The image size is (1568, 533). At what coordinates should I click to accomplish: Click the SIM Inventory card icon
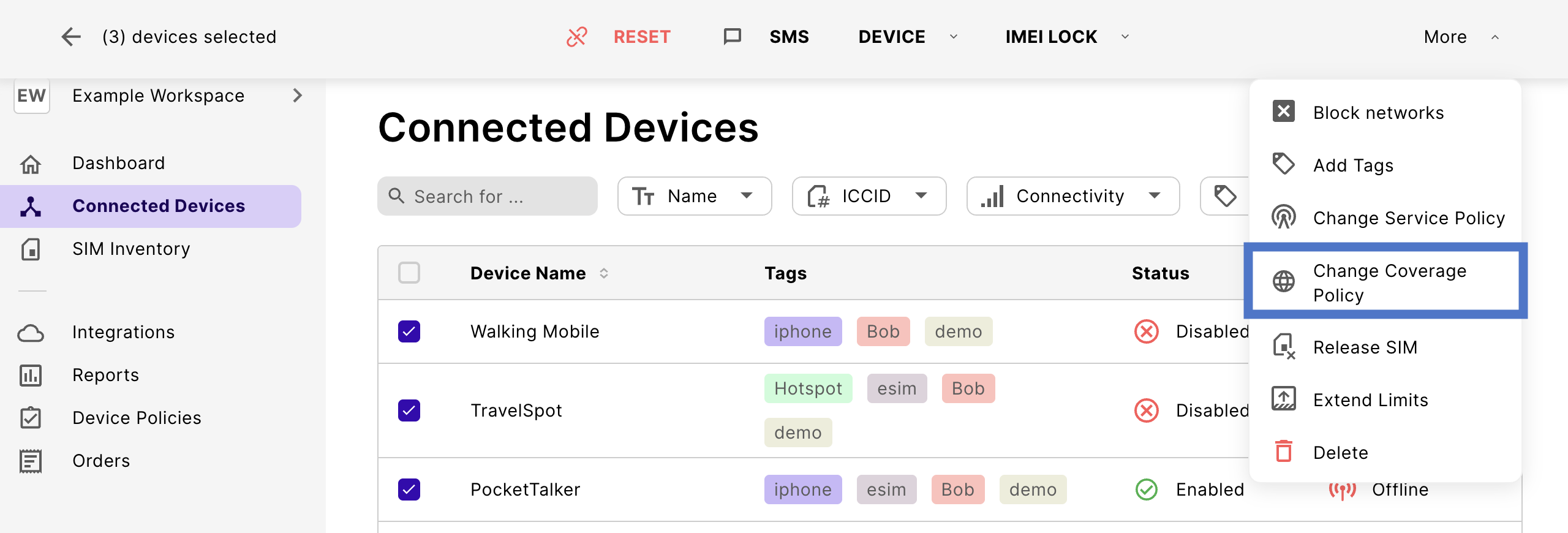[x=31, y=249]
